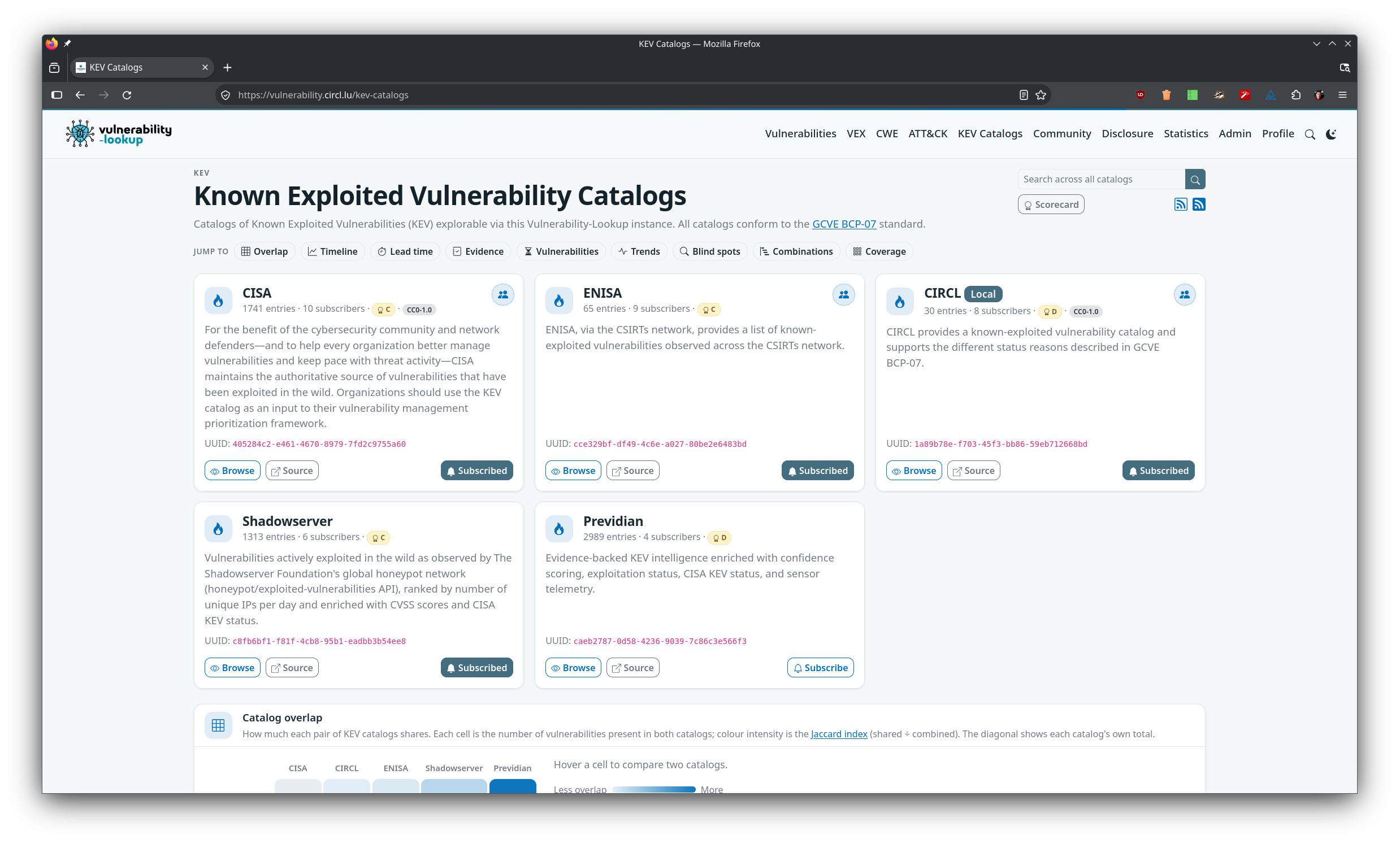Open the Statistics nav item
The image size is (1400, 844).
click(x=1186, y=133)
